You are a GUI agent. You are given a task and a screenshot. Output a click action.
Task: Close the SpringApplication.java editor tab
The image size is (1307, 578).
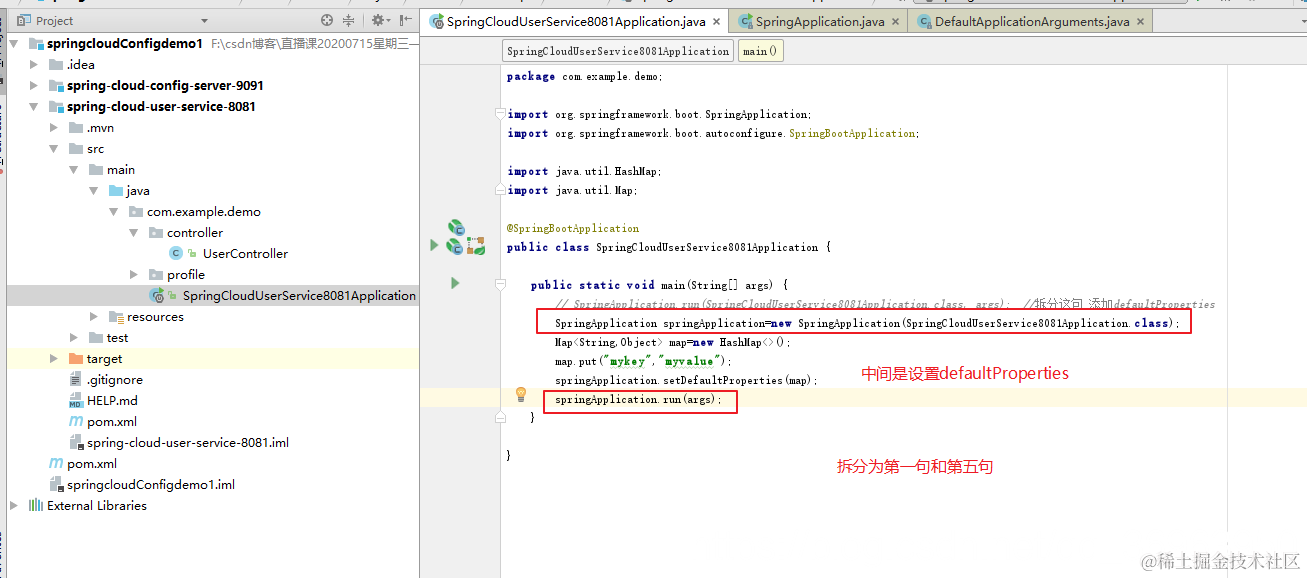pos(895,21)
